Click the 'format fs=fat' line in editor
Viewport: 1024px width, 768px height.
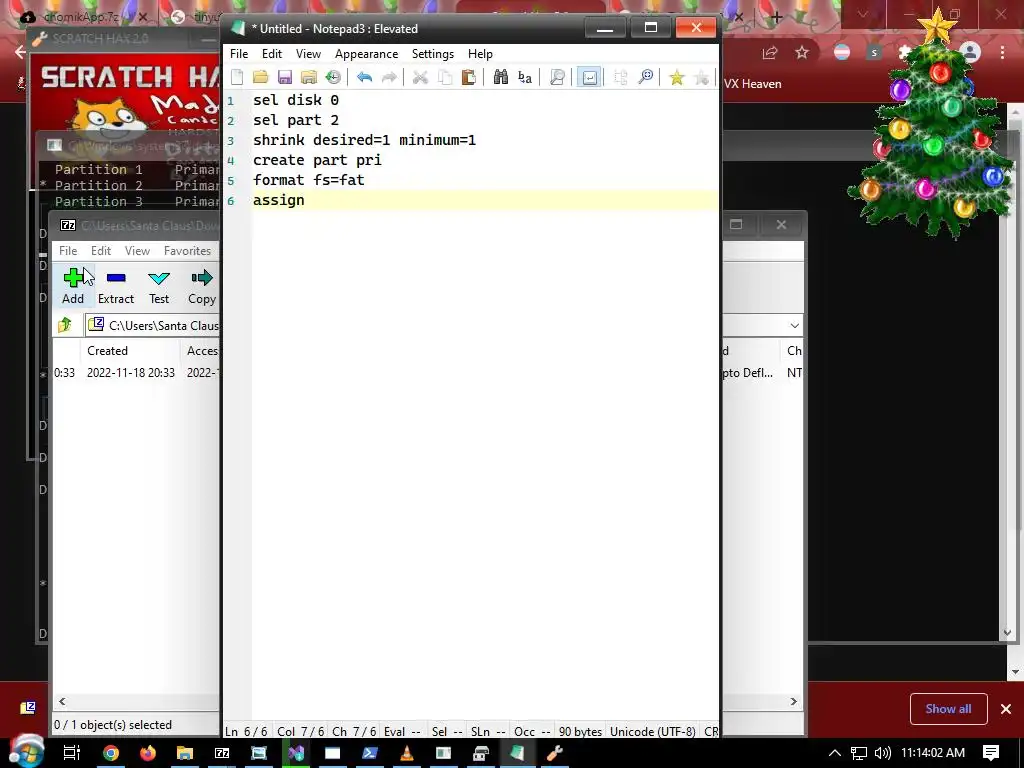tap(309, 180)
